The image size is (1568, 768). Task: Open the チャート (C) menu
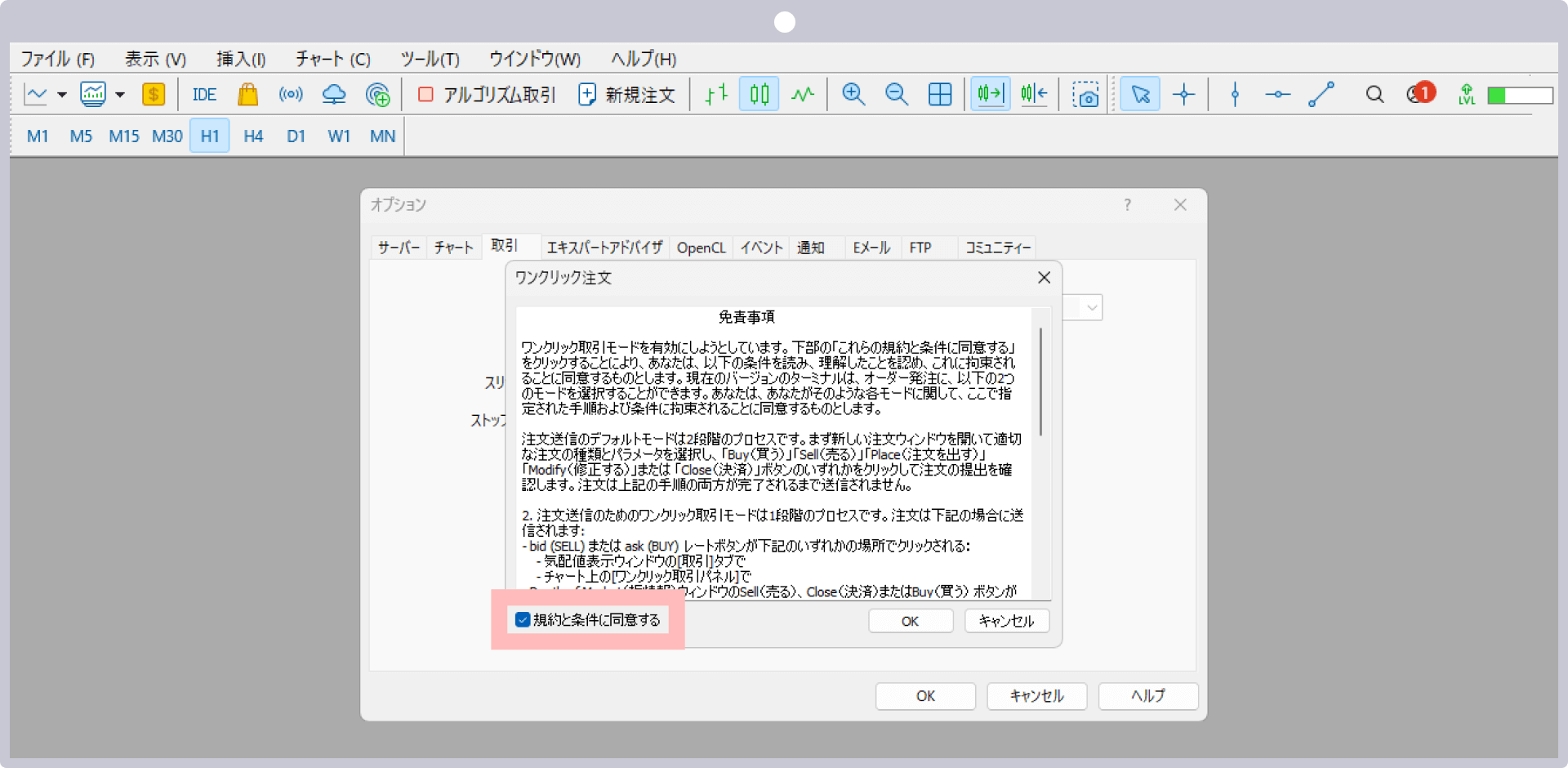click(333, 59)
